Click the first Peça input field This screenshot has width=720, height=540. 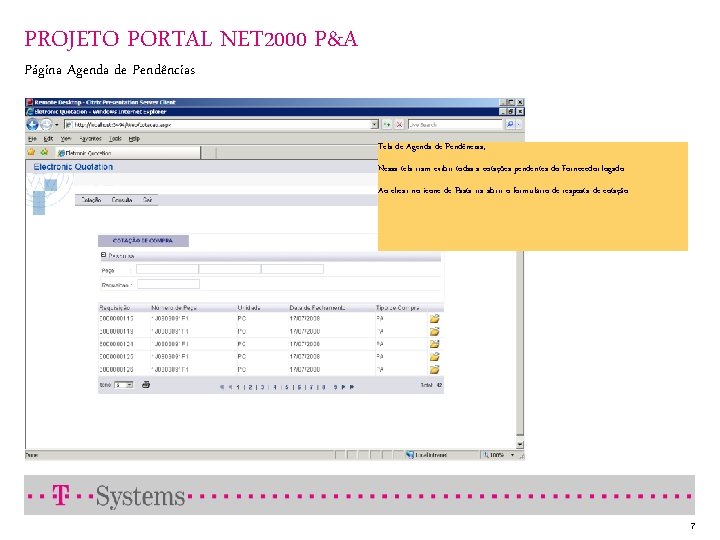[x=167, y=269]
